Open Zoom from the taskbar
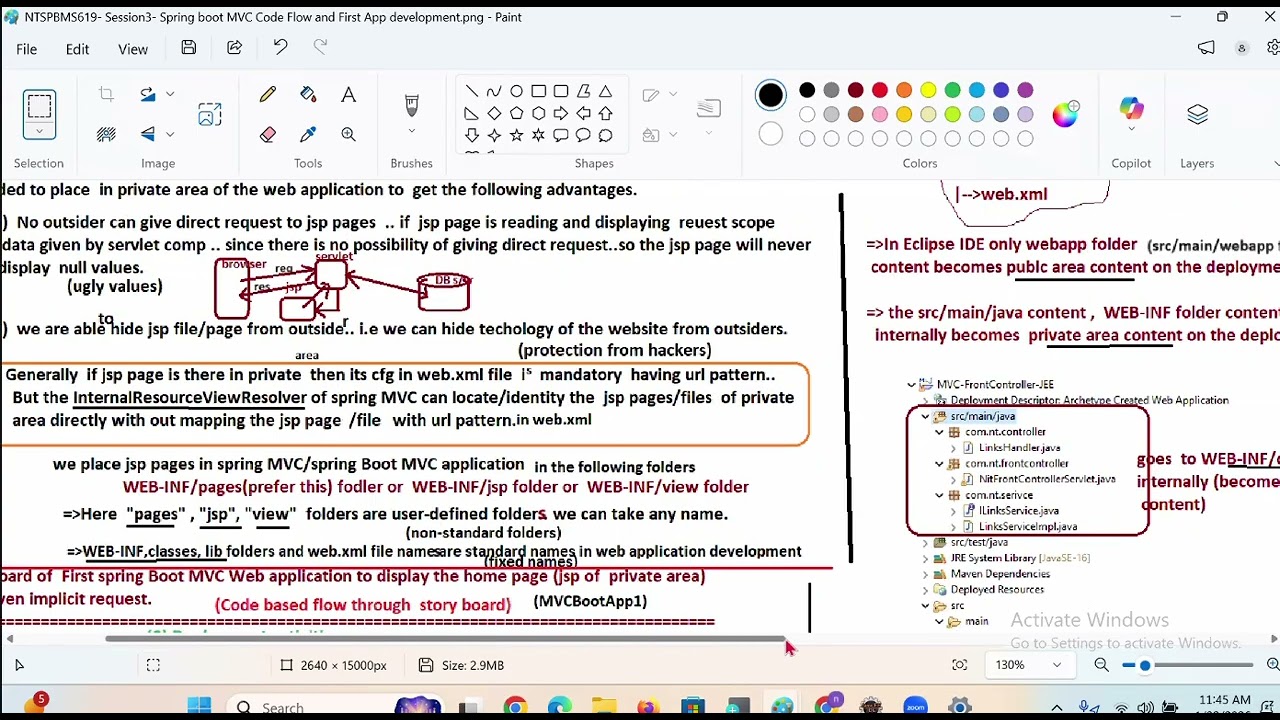This screenshot has width=1280, height=720. pyautogui.click(x=915, y=708)
